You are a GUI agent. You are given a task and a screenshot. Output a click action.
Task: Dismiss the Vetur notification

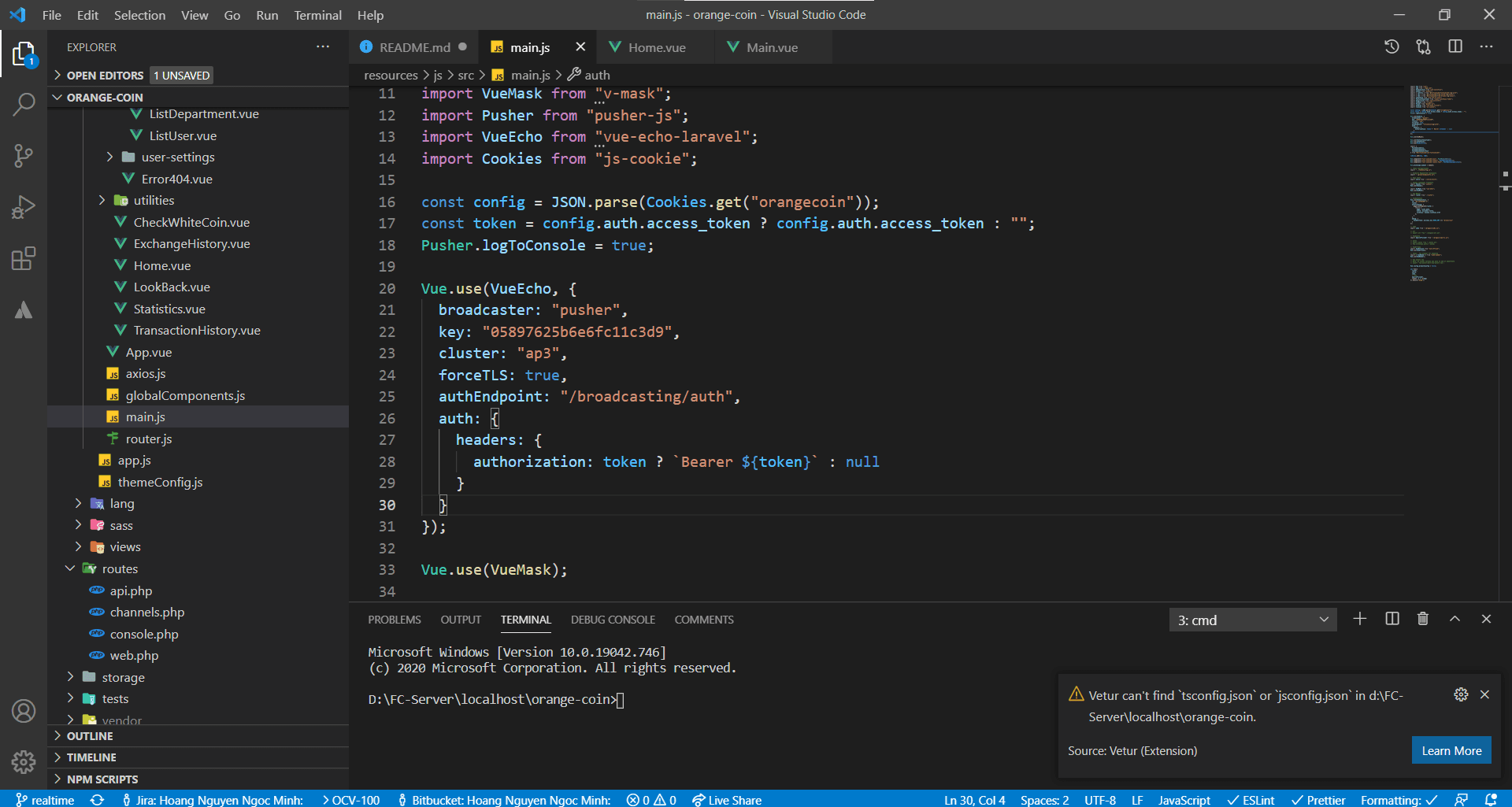[x=1484, y=694]
